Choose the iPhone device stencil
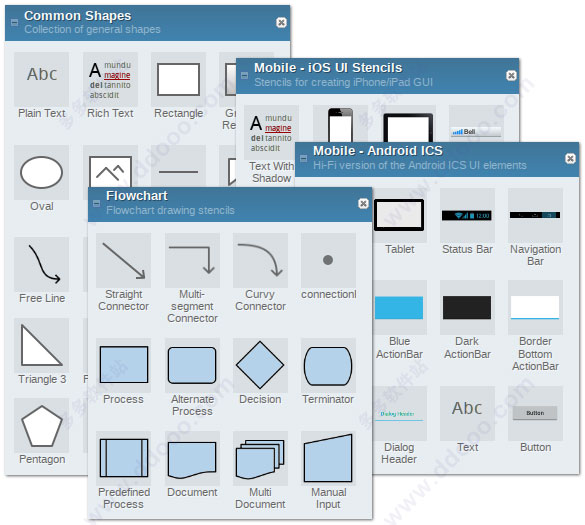 pos(340,124)
